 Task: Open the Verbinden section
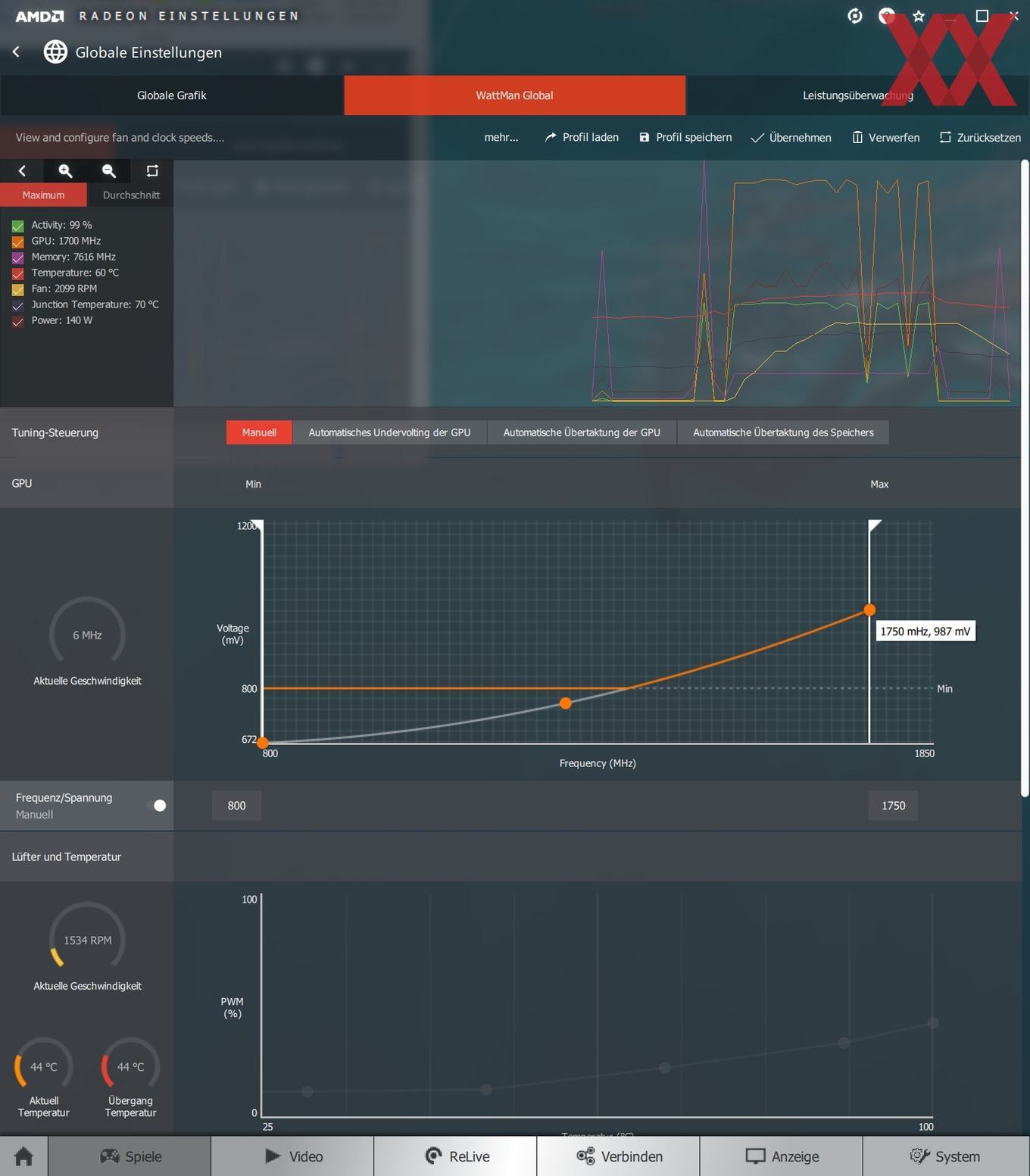[619, 1156]
